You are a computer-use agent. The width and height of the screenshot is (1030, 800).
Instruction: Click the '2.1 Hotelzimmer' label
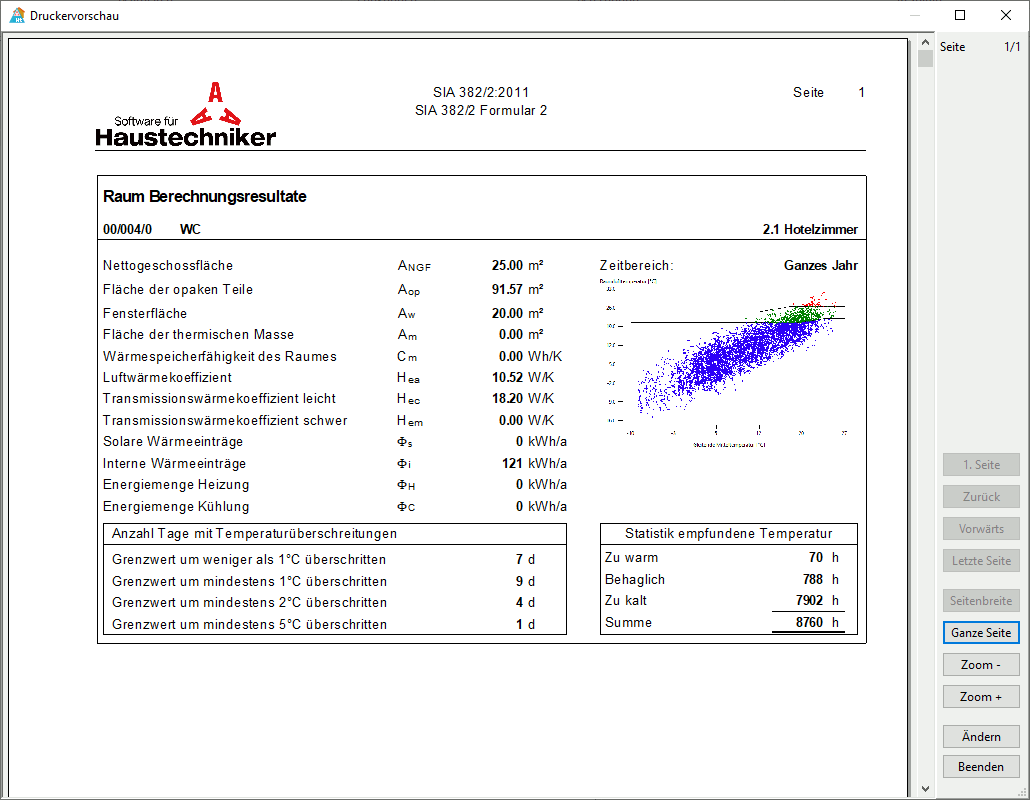click(810, 229)
